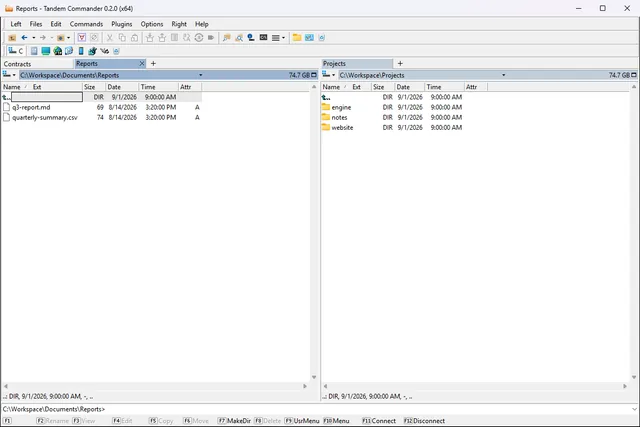Open the Forward history dropdown arrow
This screenshot has height=427, width=640.
point(51,38)
